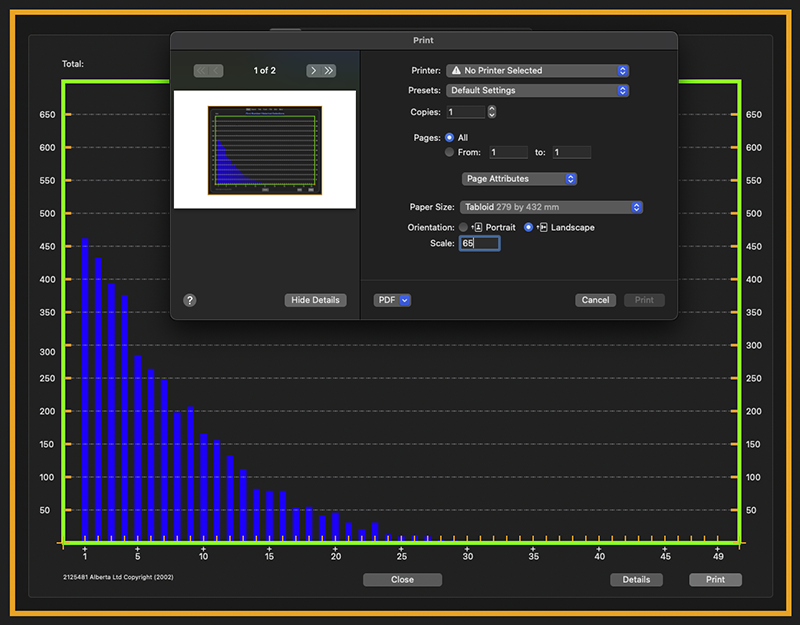Click the dialog's dimmed Print button
This screenshot has width=800, height=625.
point(644,301)
